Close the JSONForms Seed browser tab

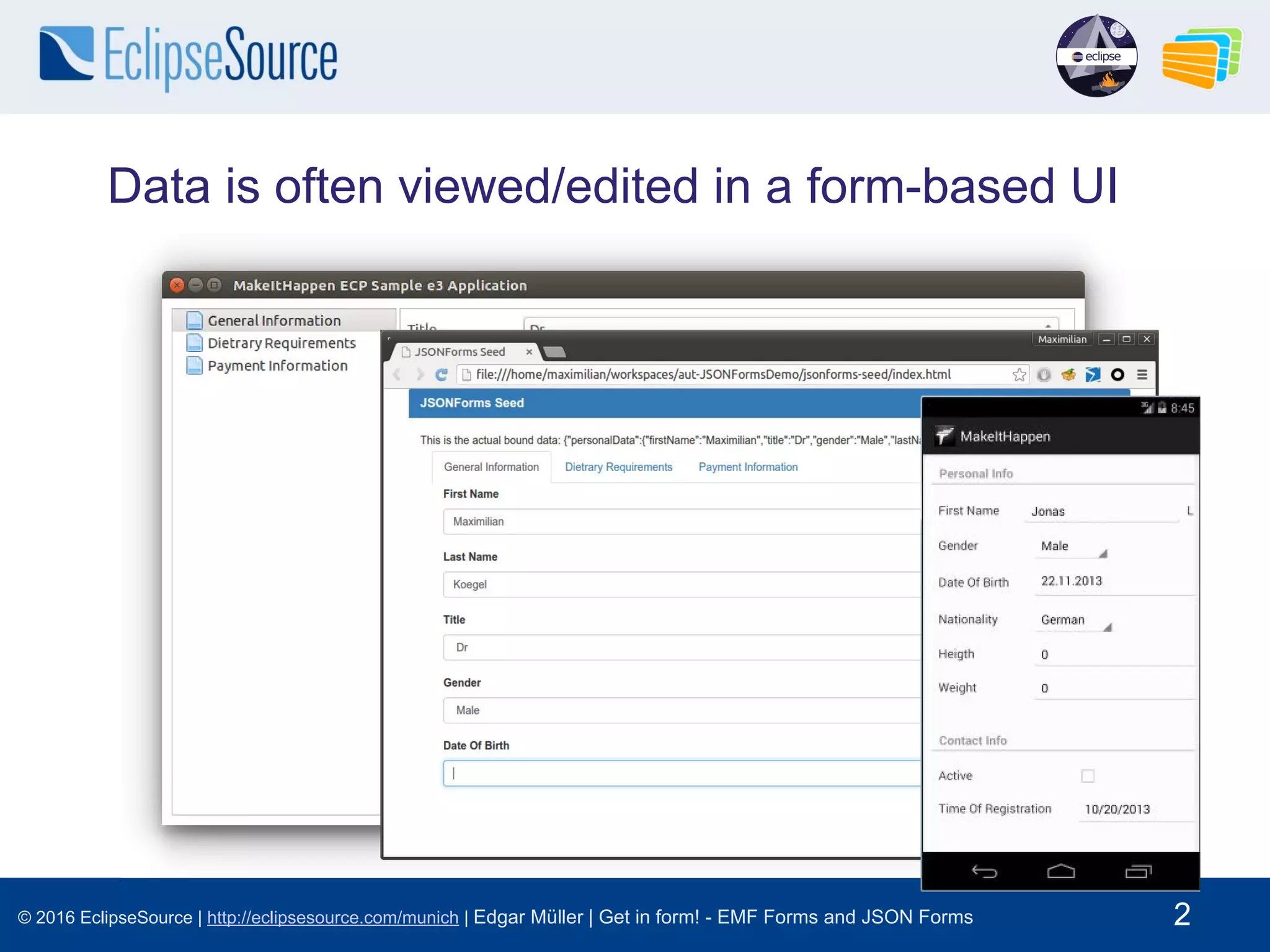529,352
